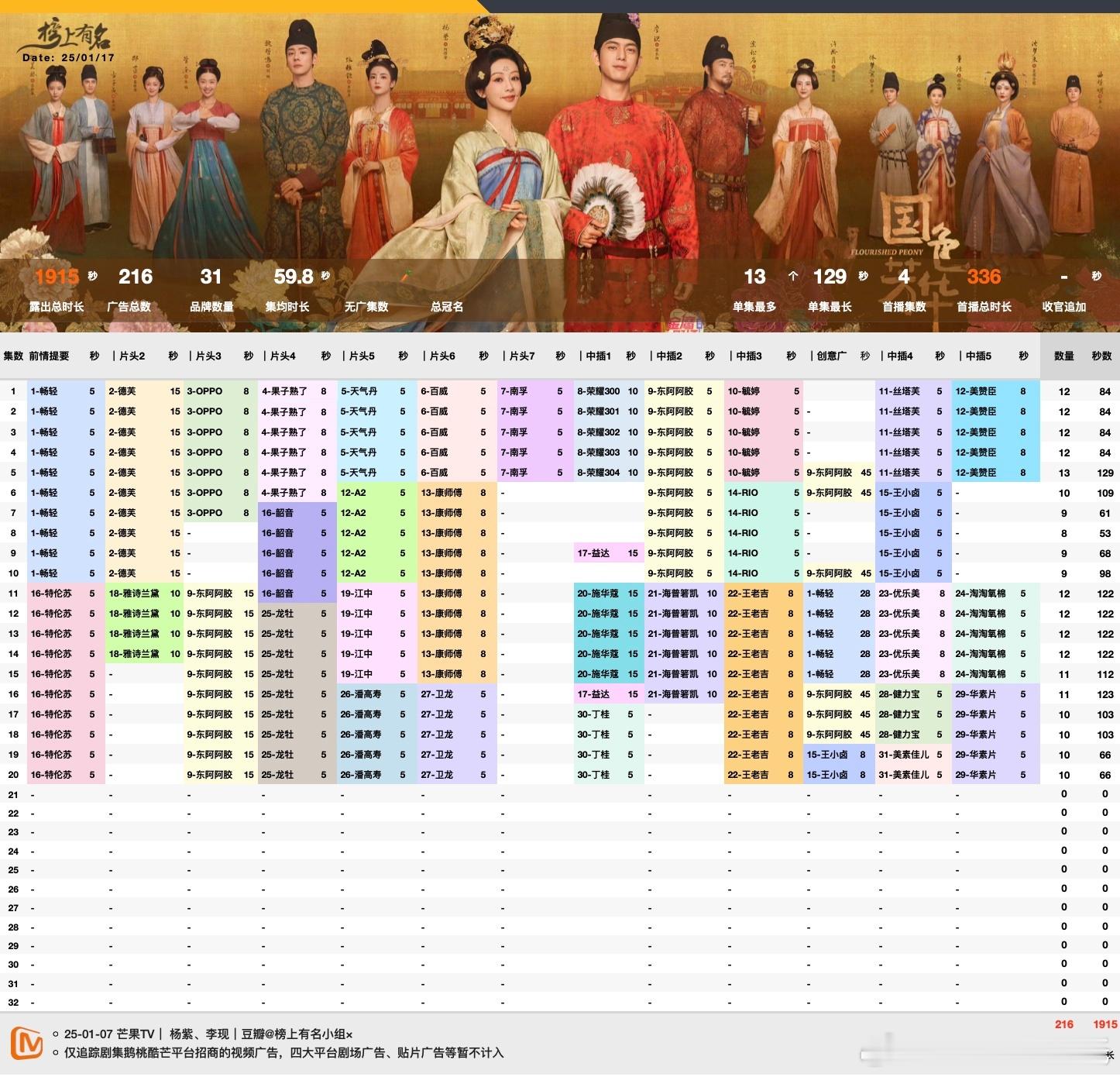
Task: Select episode number 32 row label
Action: coord(13,1003)
